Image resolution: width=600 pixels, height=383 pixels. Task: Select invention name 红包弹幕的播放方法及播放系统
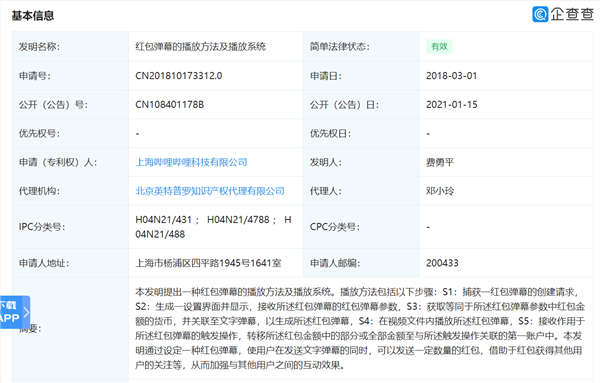tap(201, 47)
